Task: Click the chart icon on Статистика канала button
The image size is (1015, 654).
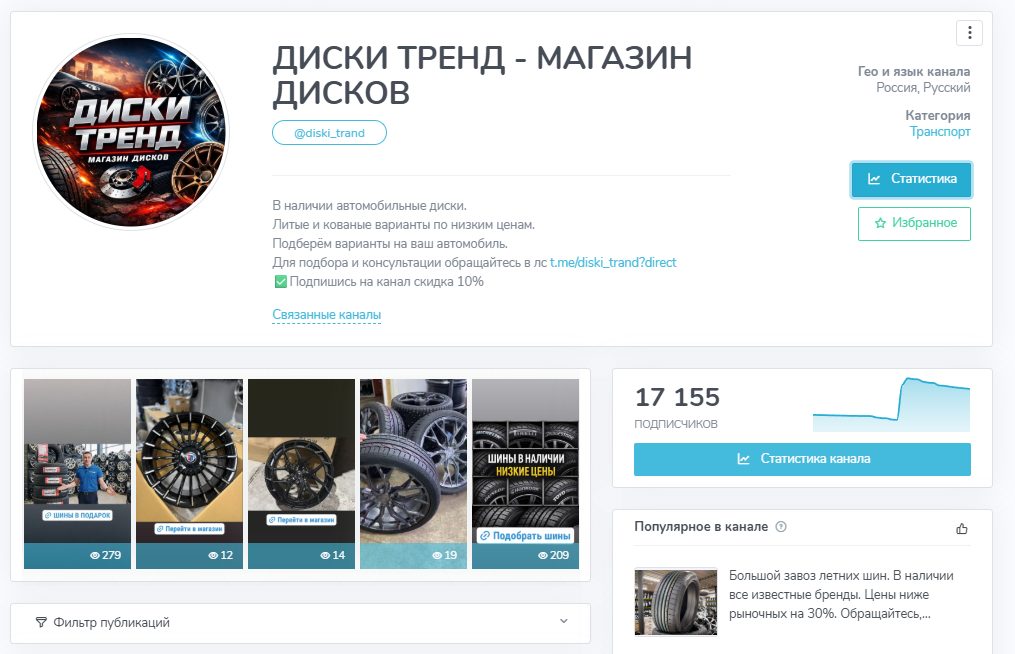Action: tap(743, 458)
